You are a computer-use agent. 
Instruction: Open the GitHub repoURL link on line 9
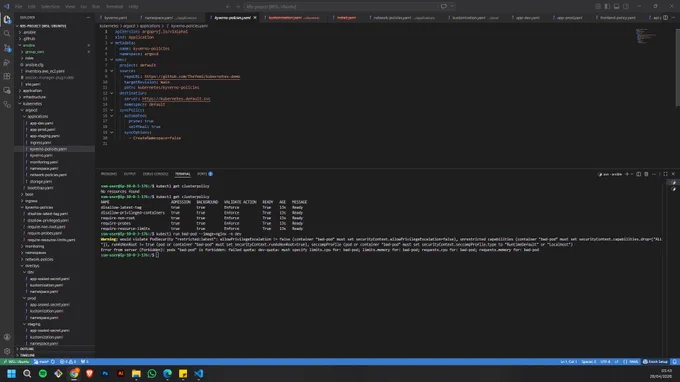pyautogui.click(x=192, y=76)
